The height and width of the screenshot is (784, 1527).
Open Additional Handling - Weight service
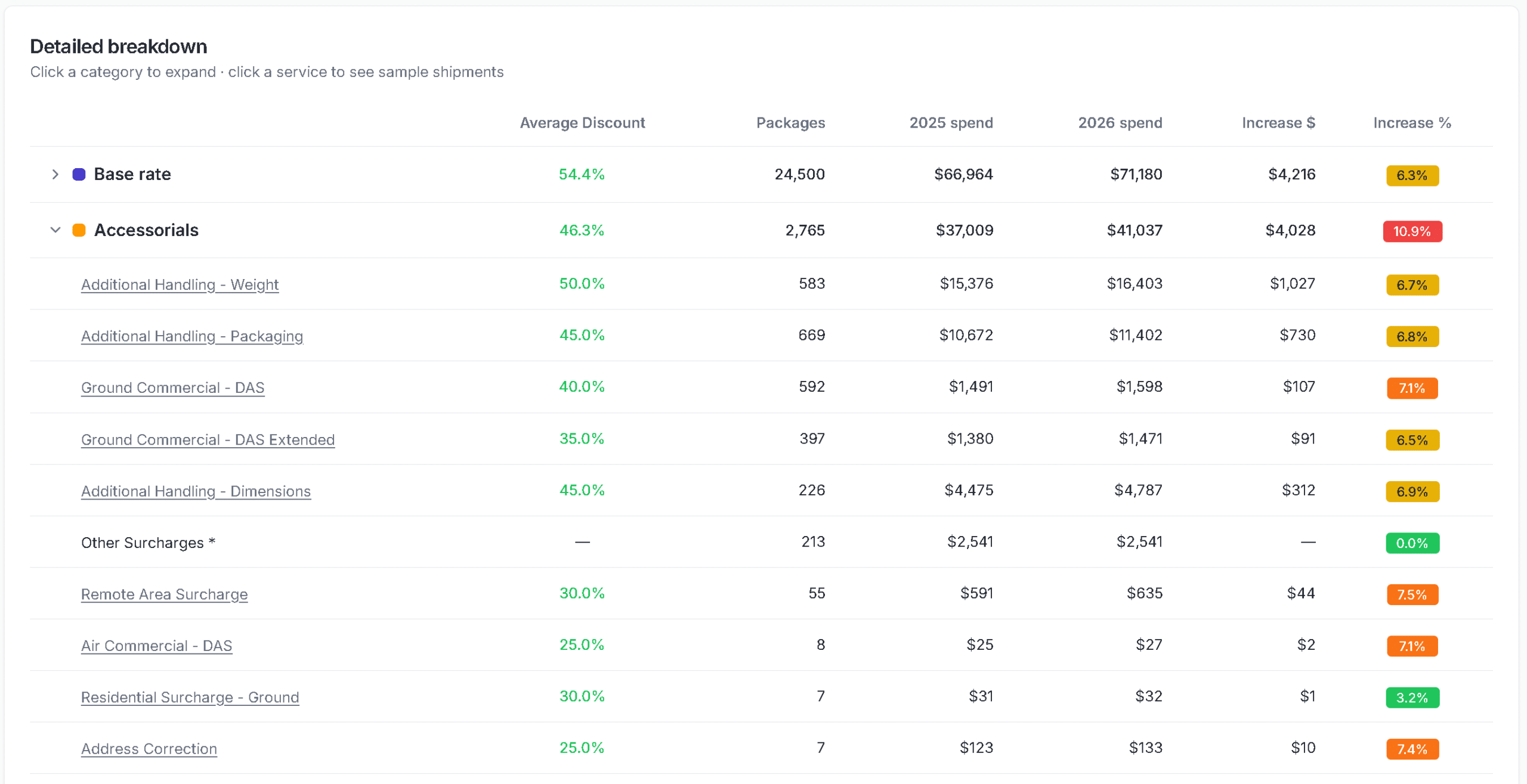coord(180,284)
